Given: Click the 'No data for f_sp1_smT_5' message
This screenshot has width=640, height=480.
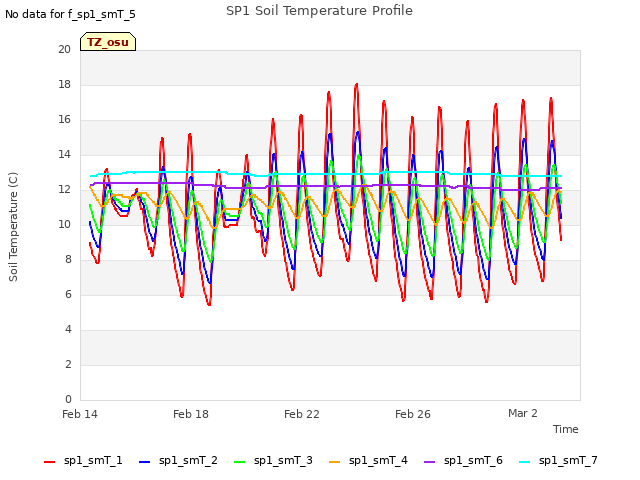Looking at the screenshot, I should tap(70, 15).
